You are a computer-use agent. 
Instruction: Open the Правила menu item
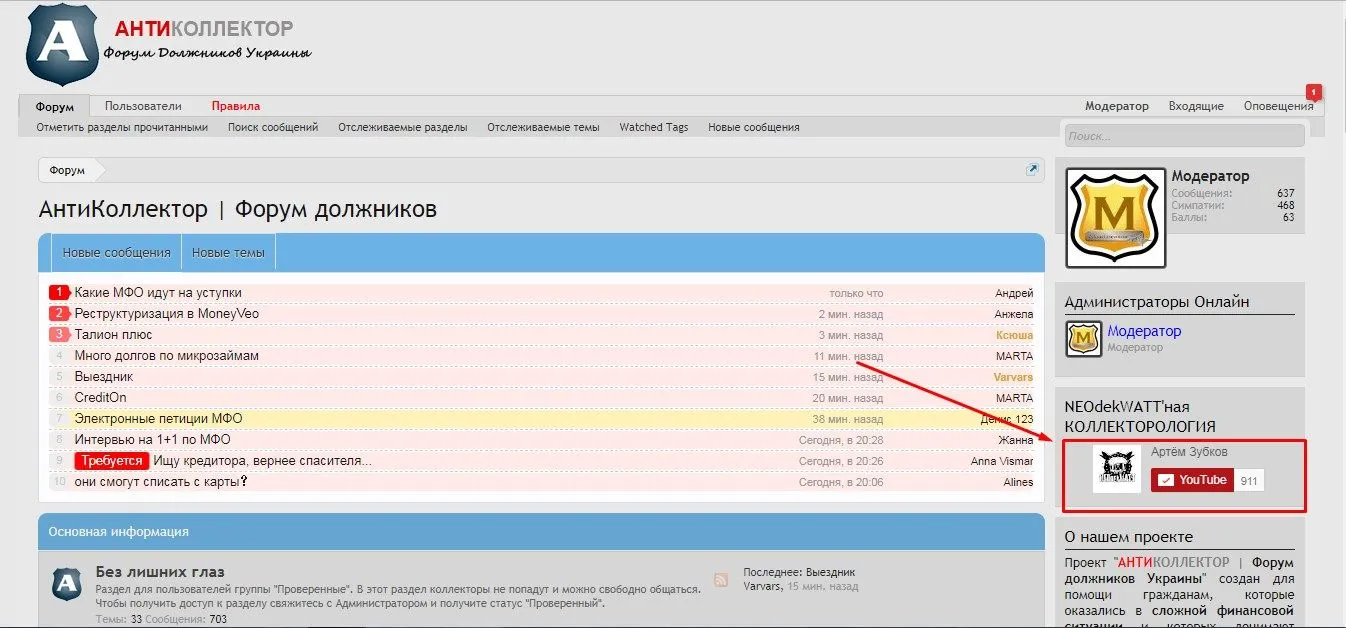point(235,106)
